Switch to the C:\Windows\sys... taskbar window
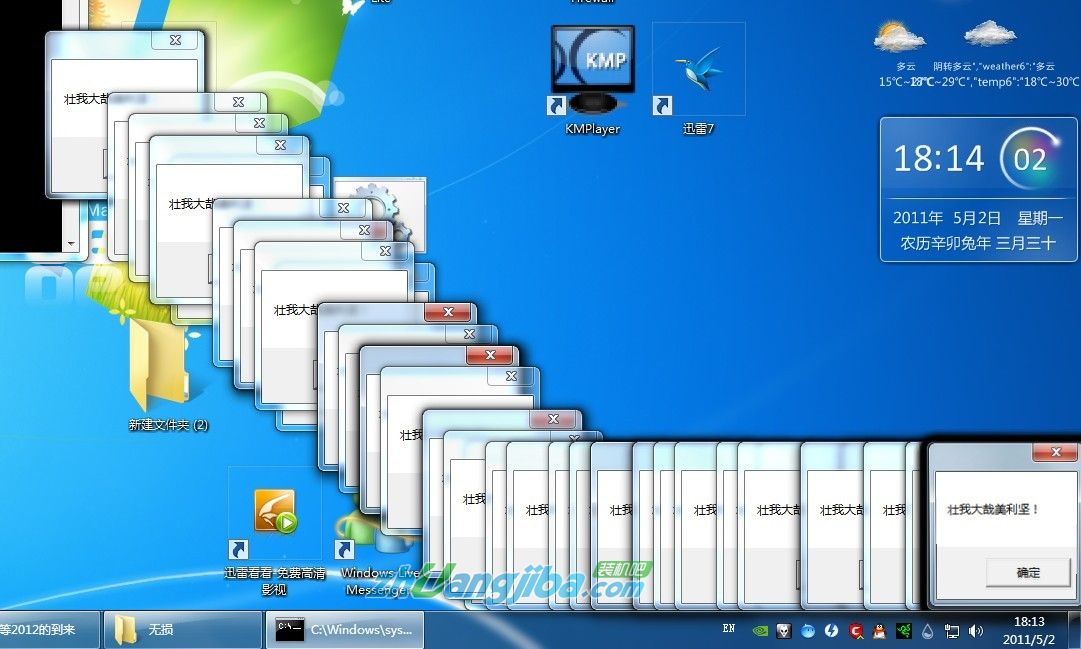1081x649 pixels. pyautogui.click(x=345, y=630)
